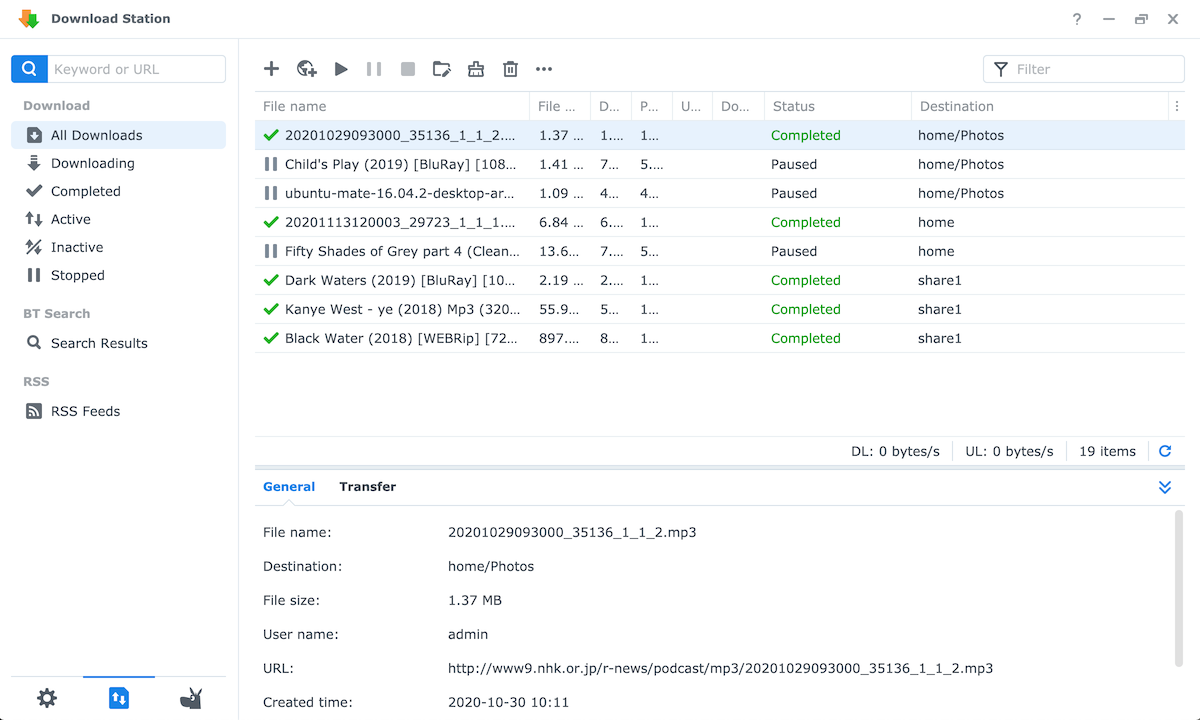This screenshot has height=720, width=1200.
Task: Open RSS Feeds in sidebar
Action: [x=85, y=411]
